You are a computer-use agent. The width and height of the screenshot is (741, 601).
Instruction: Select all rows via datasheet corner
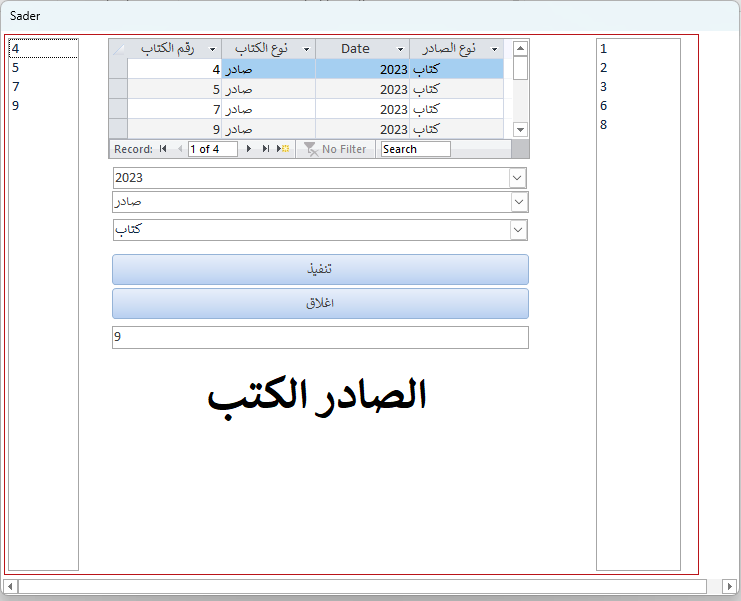click(x=118, y=49)
